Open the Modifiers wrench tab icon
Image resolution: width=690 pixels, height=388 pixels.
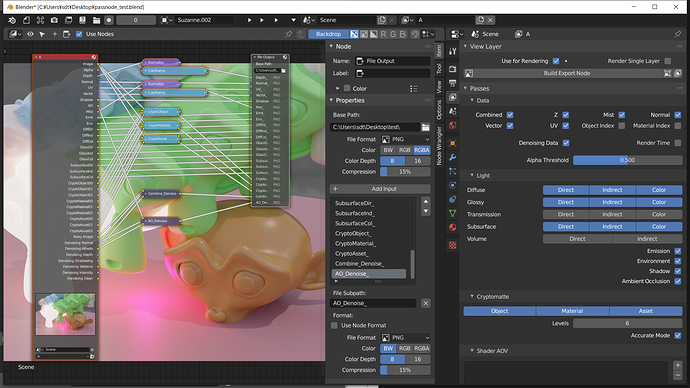tap(452, 157)
